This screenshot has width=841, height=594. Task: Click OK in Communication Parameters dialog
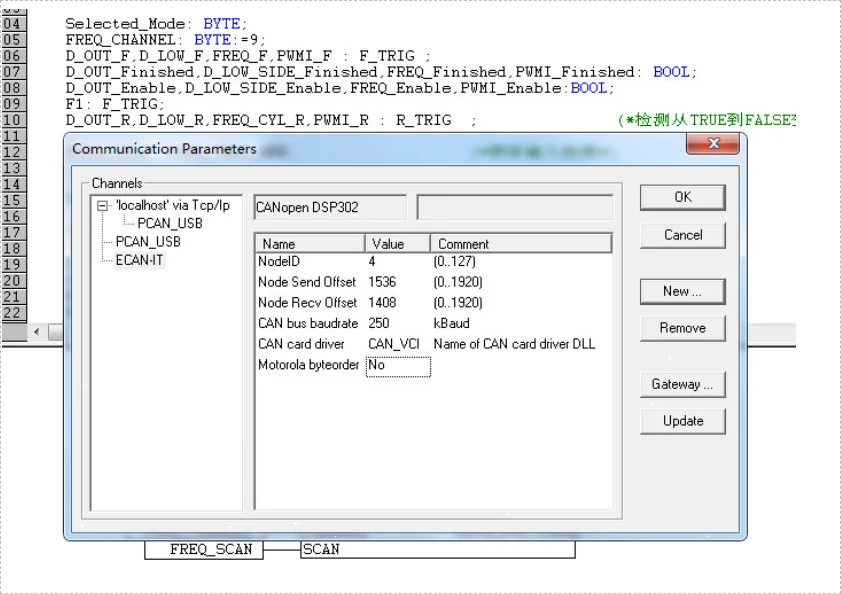682,197
